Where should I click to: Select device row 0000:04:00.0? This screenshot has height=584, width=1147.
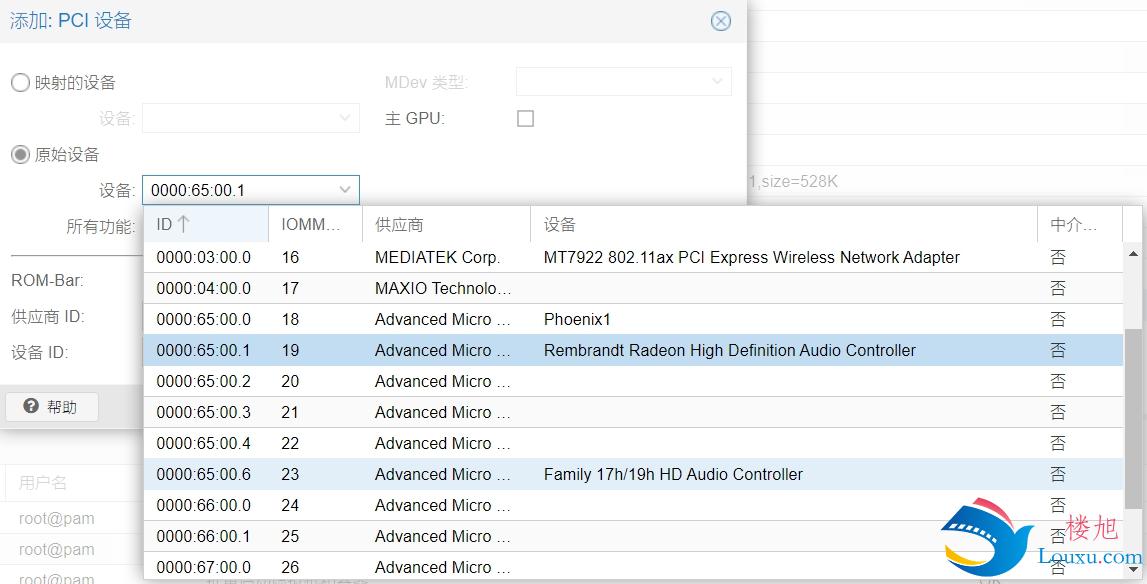[x=633, y=288]
